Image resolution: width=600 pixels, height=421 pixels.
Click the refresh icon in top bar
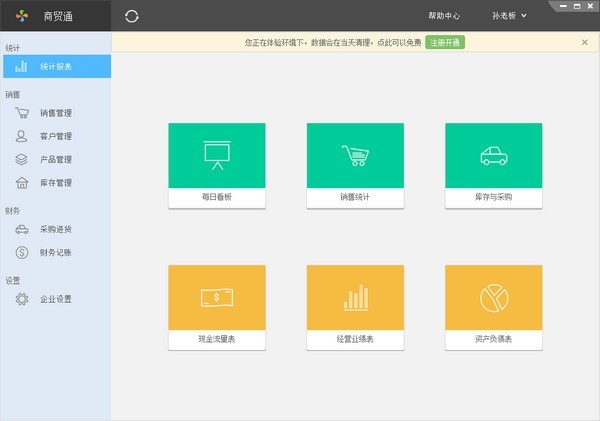[x=132, y=16]
